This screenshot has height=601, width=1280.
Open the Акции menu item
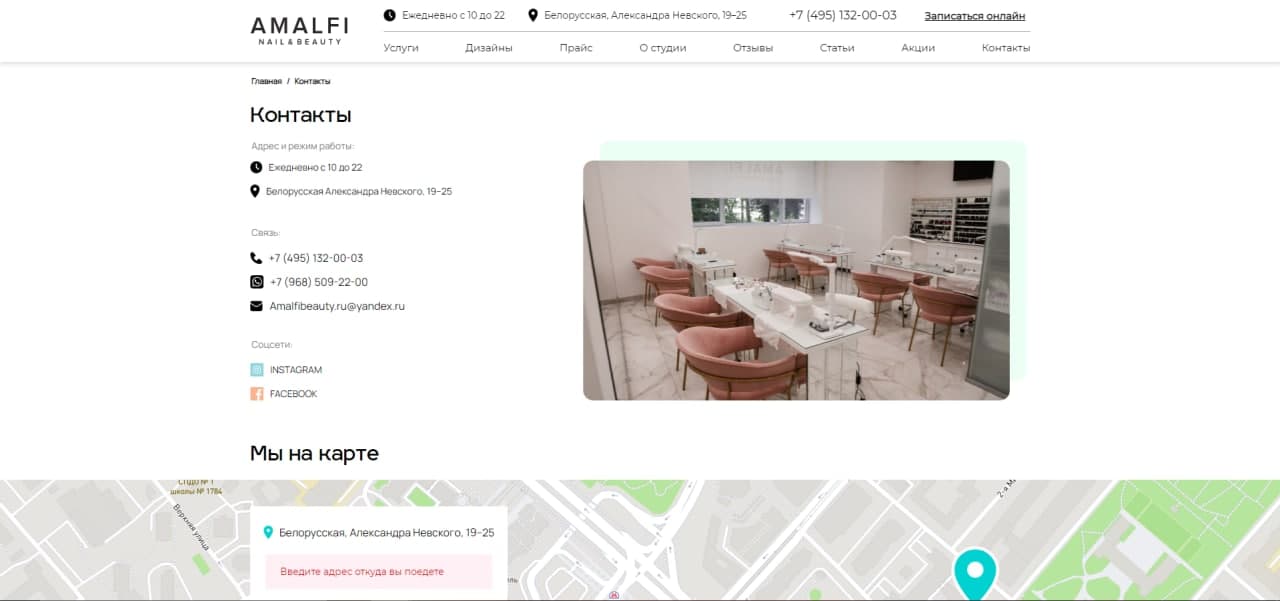pyautogui.click(x=918, y=48)
